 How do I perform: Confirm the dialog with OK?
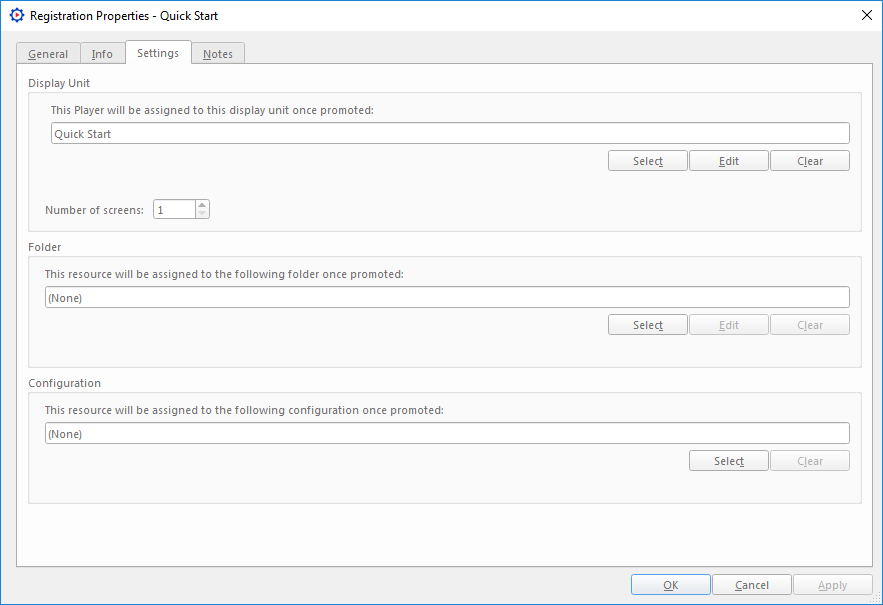tap(671, 585)
